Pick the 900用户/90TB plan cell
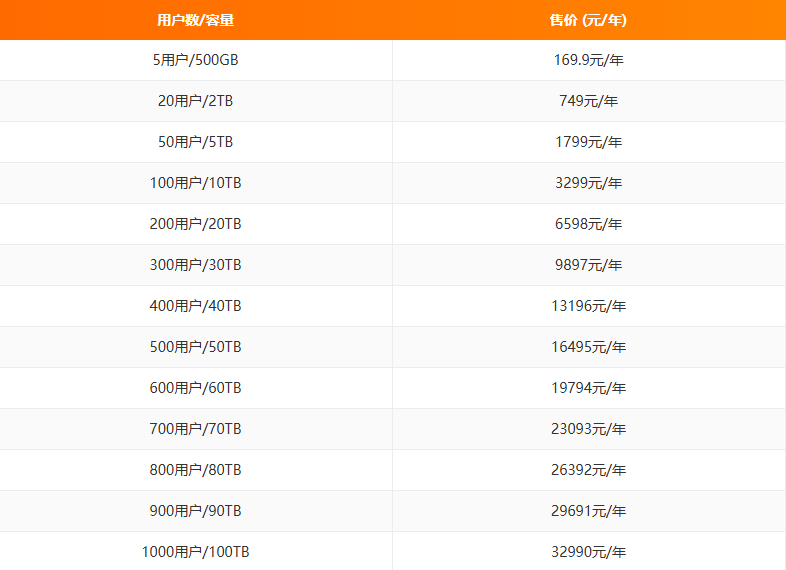 tap(196, 511)
